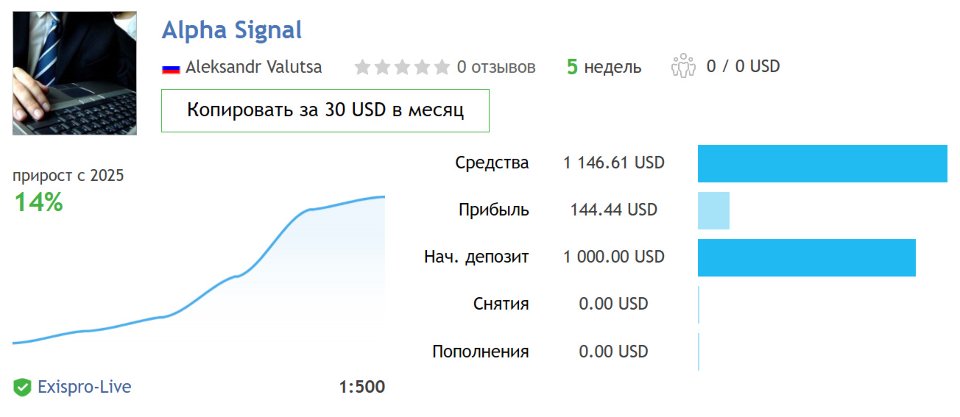
Task: Click the five-star rating icons
Action: coord(402,67)
